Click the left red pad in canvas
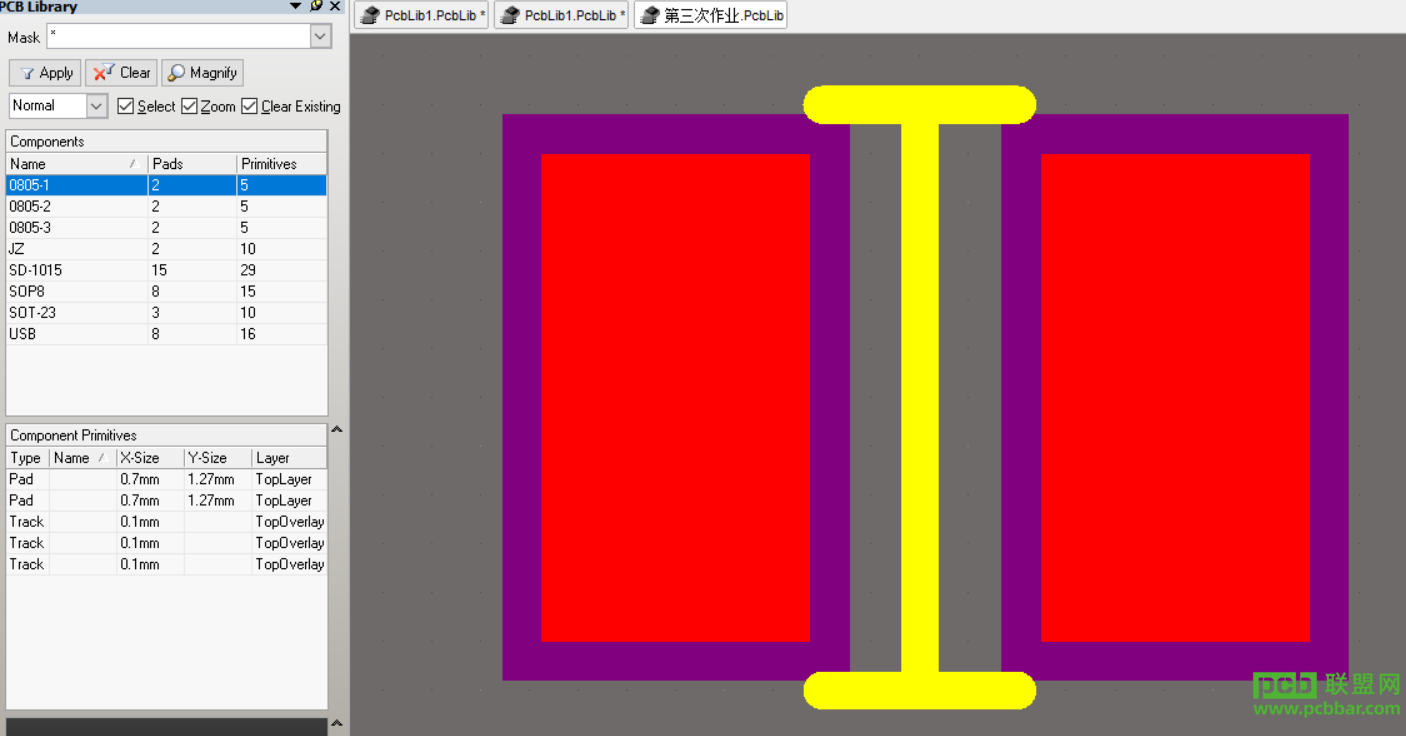This screenshot has height=736, width=1406. click(x=675, y=397)
